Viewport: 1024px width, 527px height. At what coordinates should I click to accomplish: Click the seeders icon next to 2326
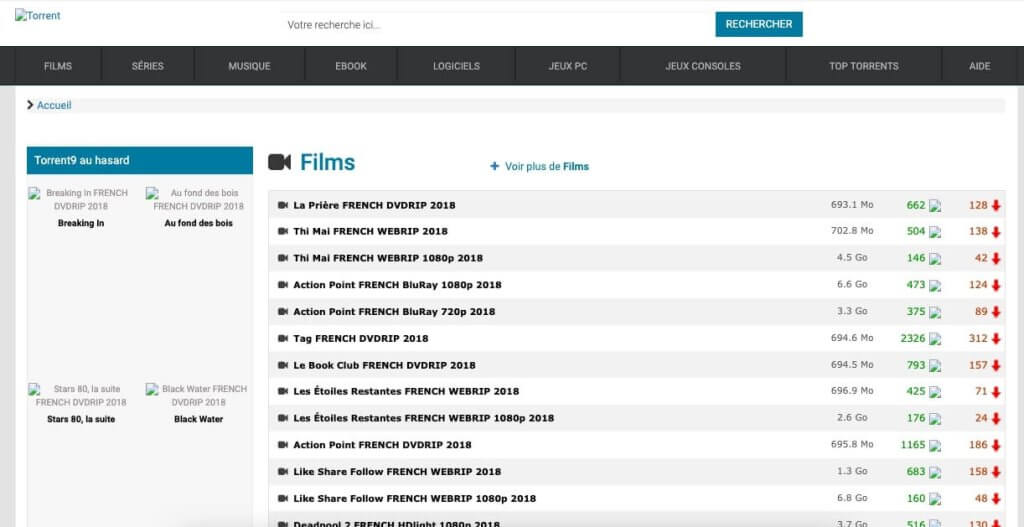[935, 339]
